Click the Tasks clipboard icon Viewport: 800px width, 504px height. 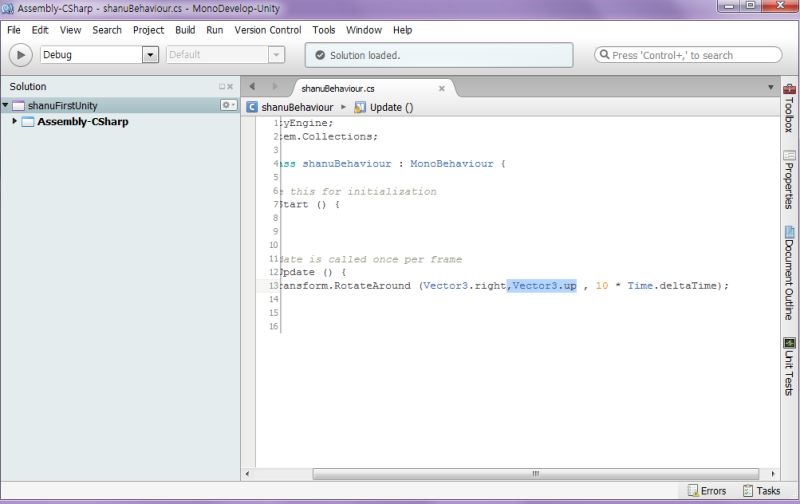748,491
